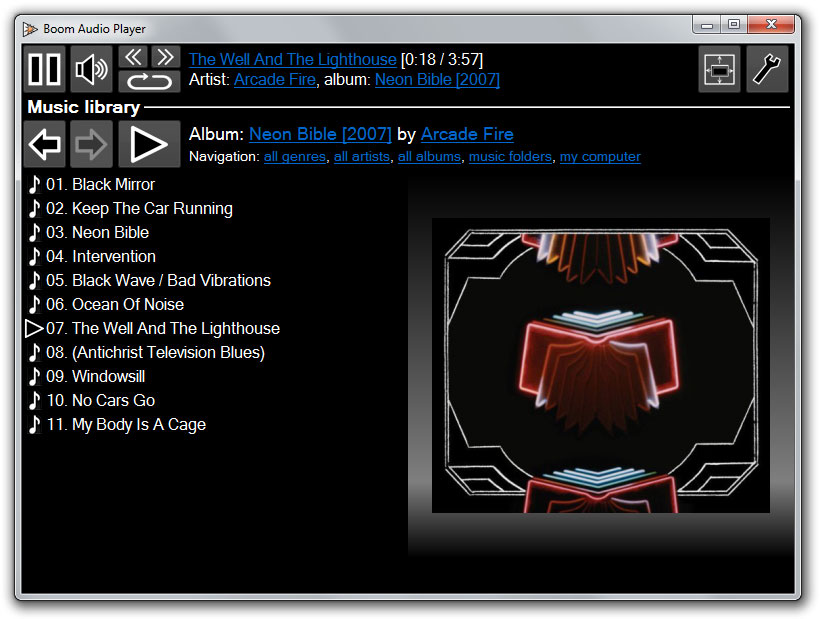The height and width of the screenshot is (619, 820).
Task: Select track 10. No Cars Go
Action: [100, 401]
